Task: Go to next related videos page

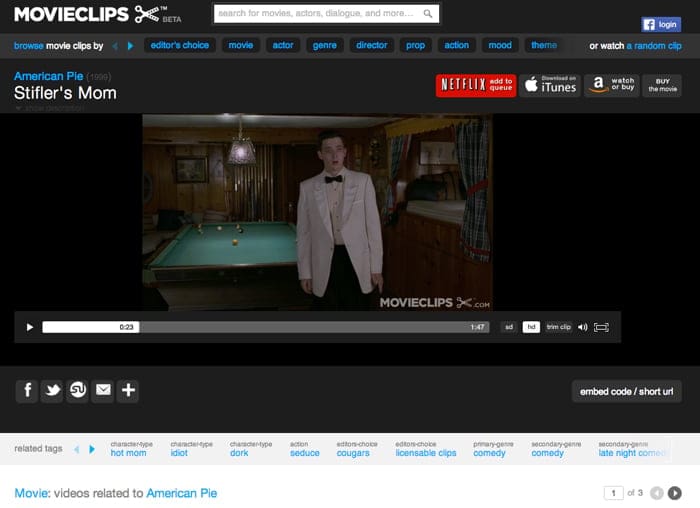Action: 675,493
